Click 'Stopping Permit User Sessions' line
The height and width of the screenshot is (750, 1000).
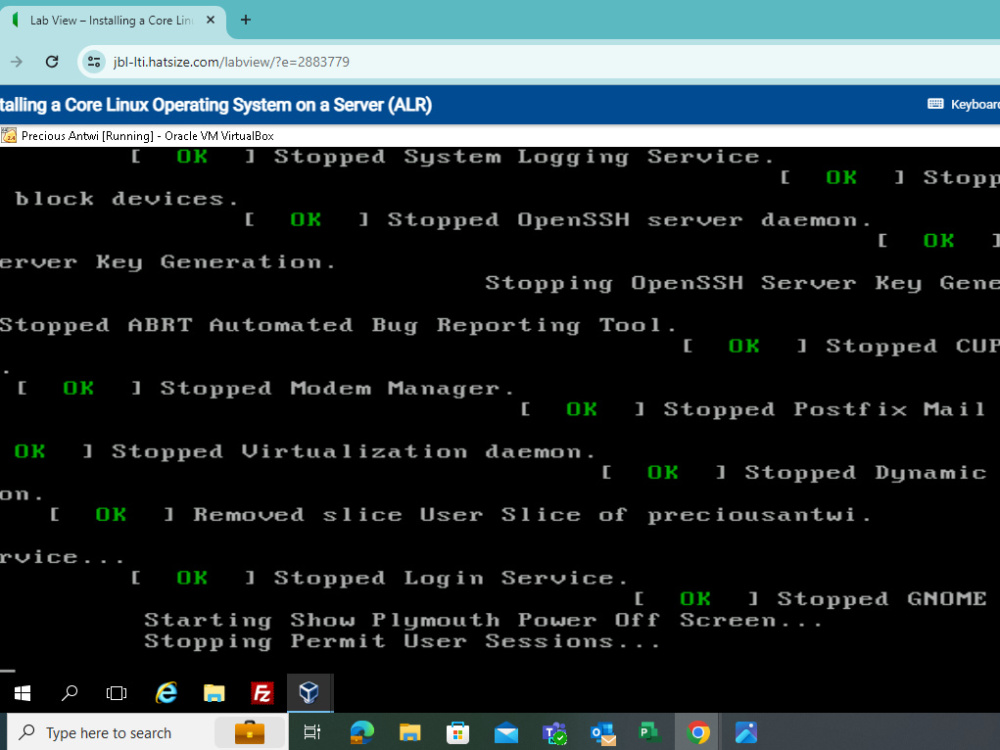(402, 641)
